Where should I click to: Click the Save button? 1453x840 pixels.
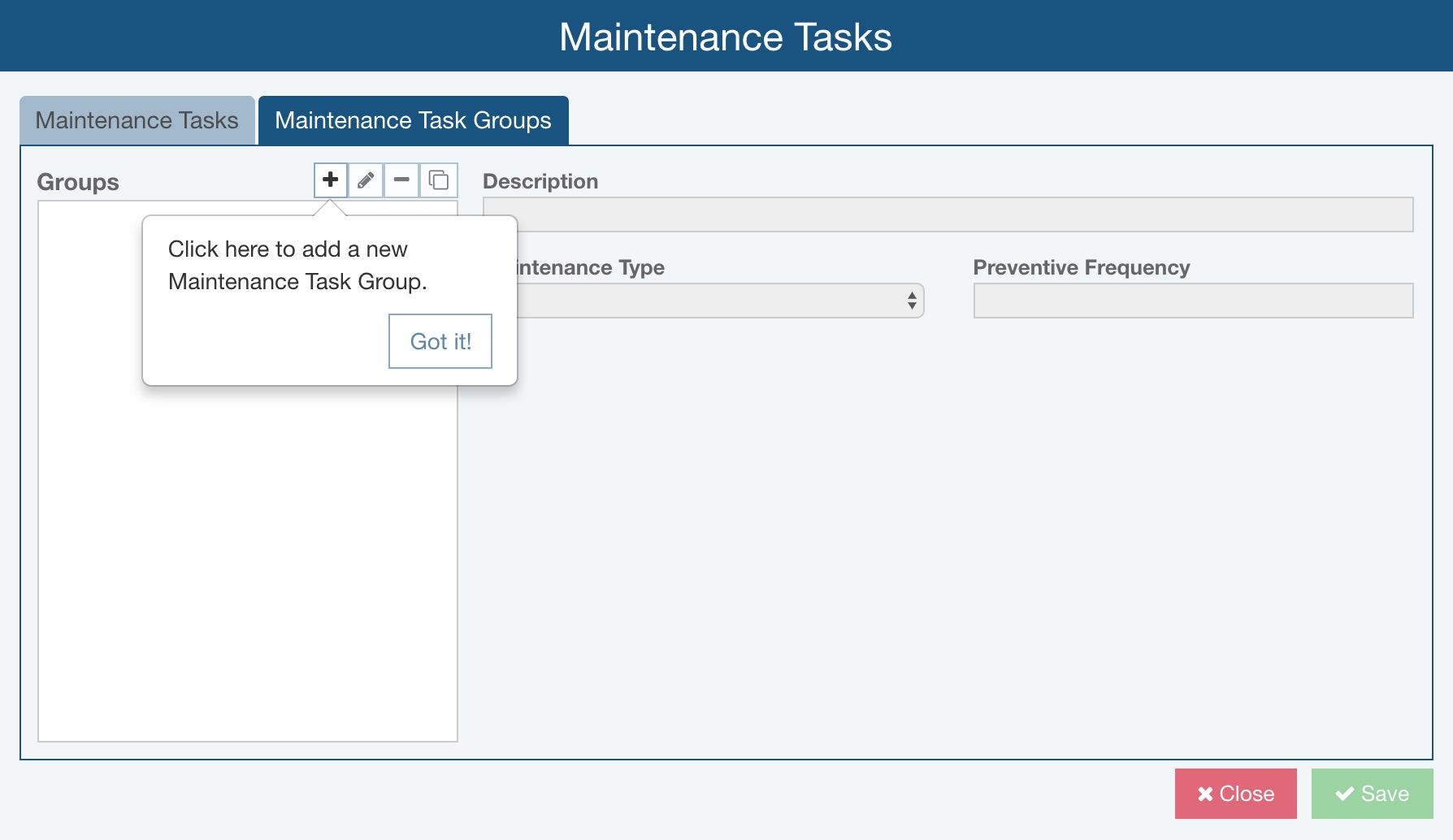1372,794
